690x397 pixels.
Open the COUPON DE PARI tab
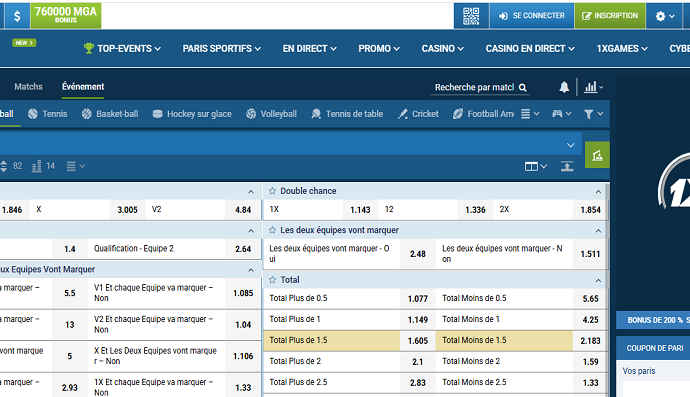[x=653, y=348]
